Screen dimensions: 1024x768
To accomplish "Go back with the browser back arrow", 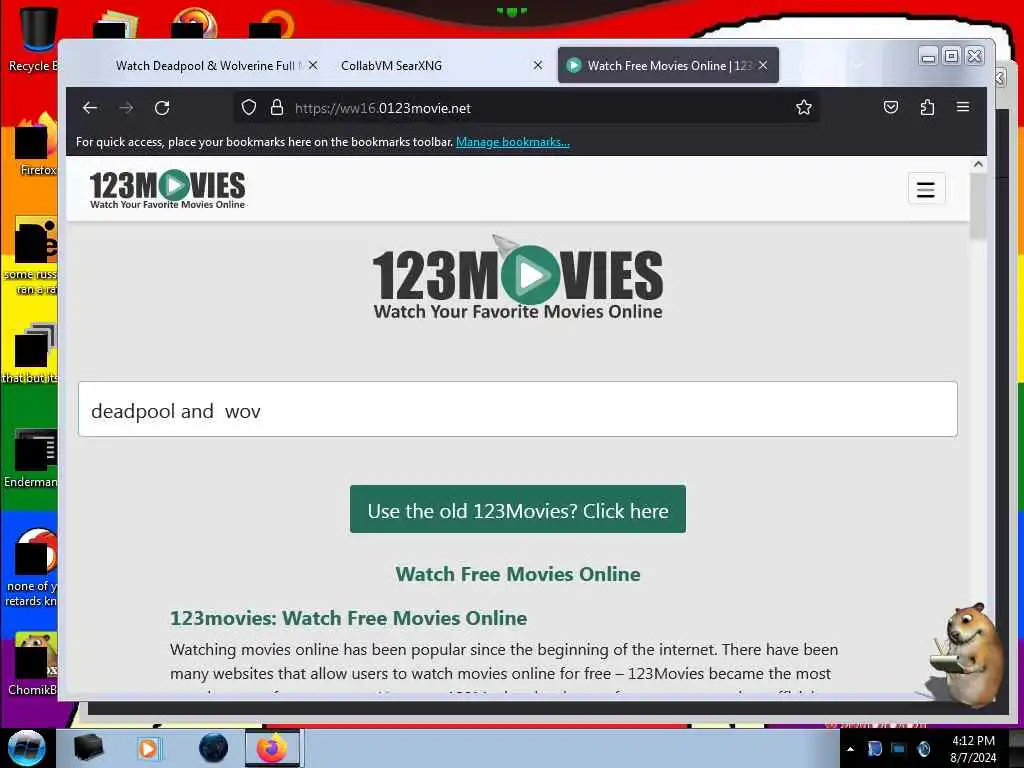I will click(x=90, y=108).
